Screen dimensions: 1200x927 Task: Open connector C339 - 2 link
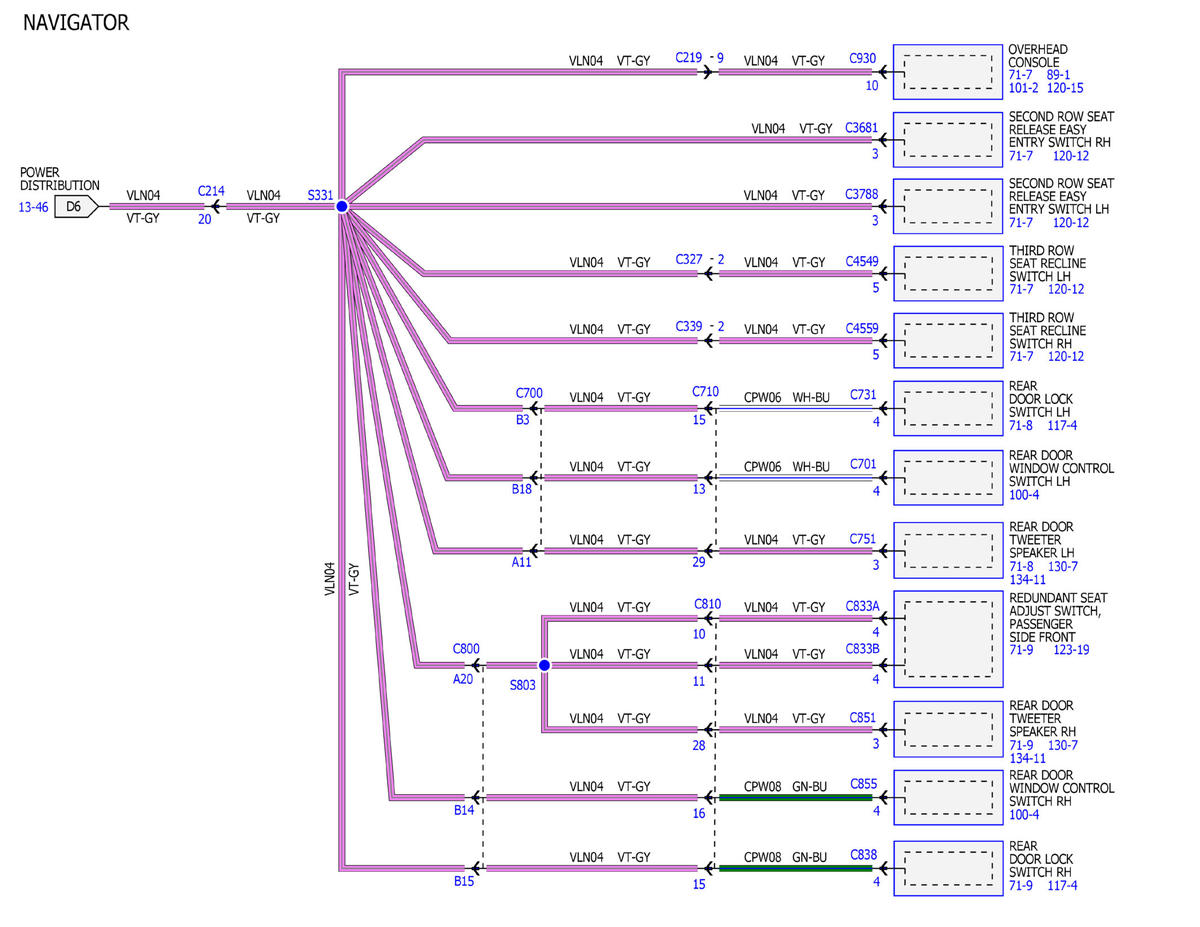coord(699,326)
